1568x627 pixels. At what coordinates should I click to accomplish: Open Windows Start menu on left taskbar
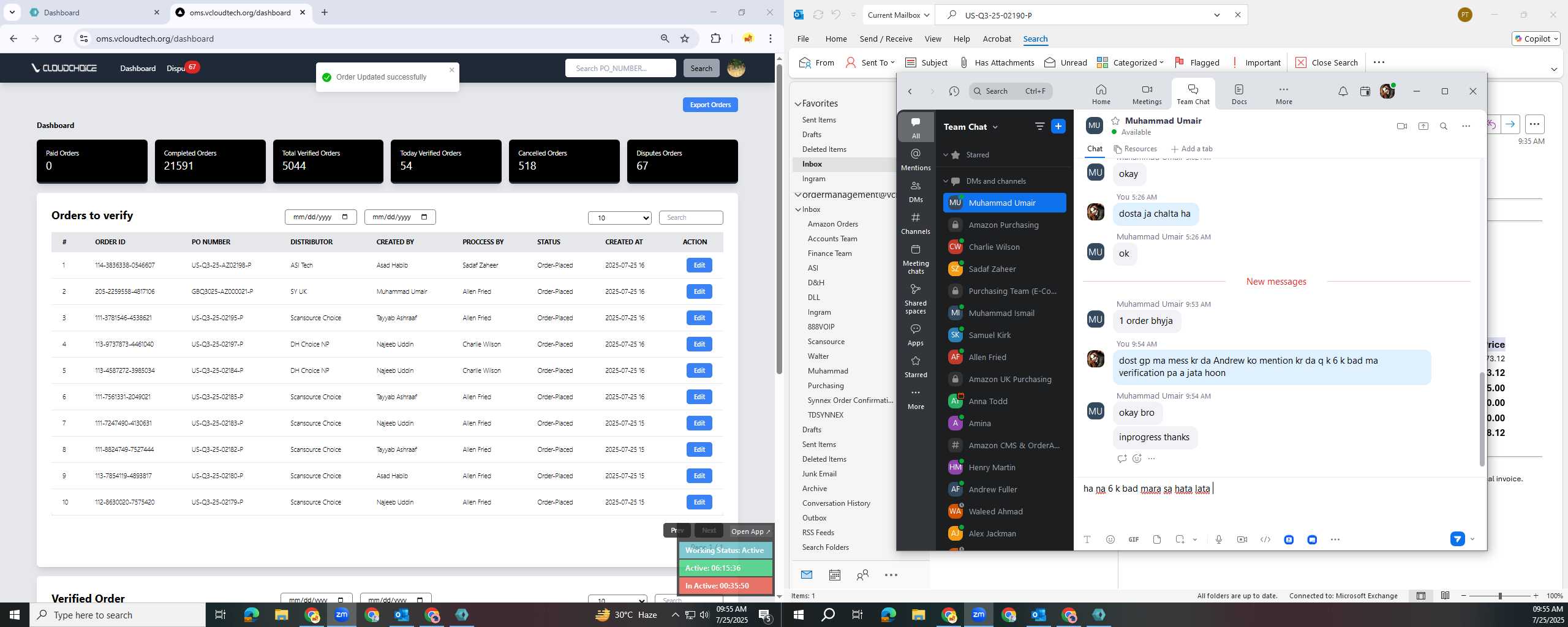(x=15, y=615)
